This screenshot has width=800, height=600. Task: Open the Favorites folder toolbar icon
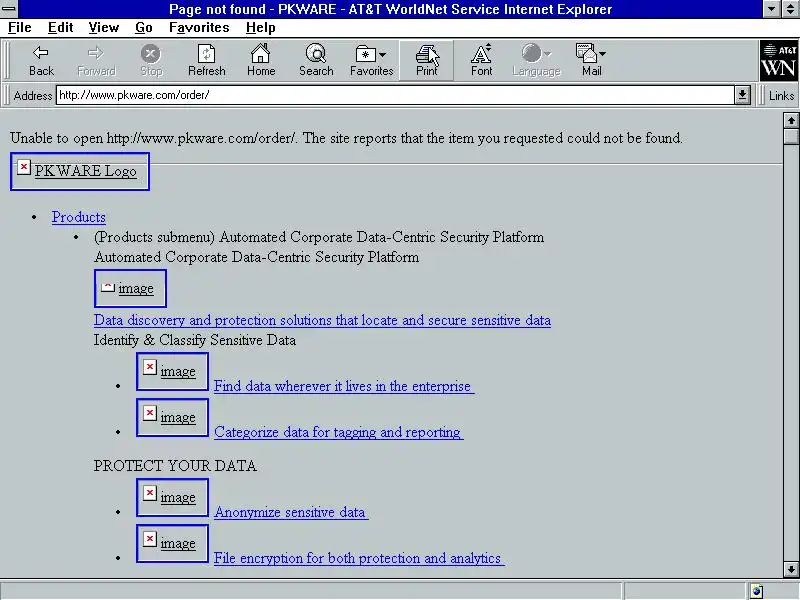coord(365,54)
